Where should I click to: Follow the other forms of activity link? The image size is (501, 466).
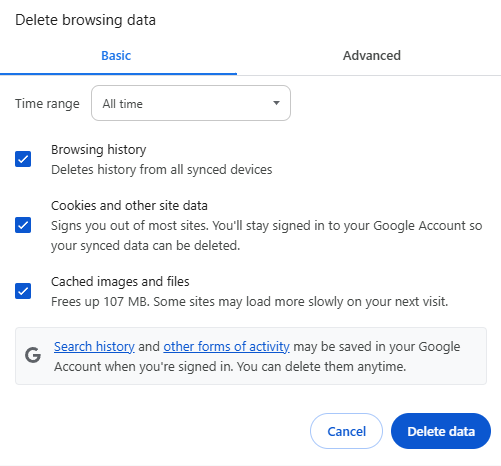point(226,347)
